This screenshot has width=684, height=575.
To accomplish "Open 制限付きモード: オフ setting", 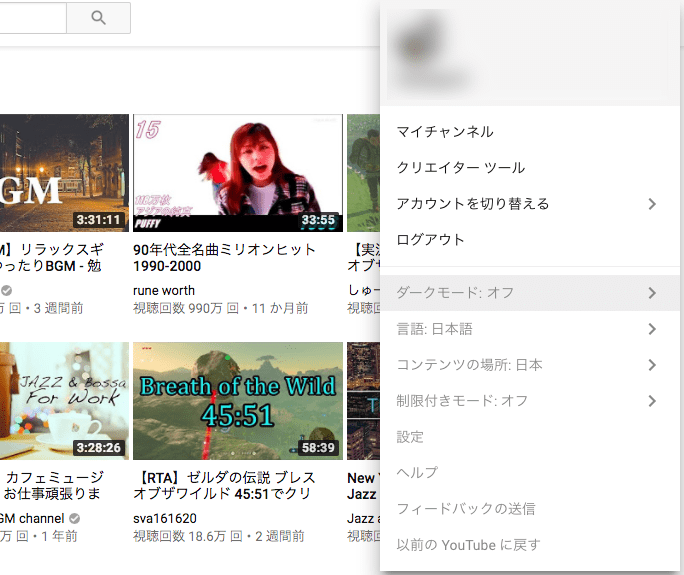I will point(530,401).
